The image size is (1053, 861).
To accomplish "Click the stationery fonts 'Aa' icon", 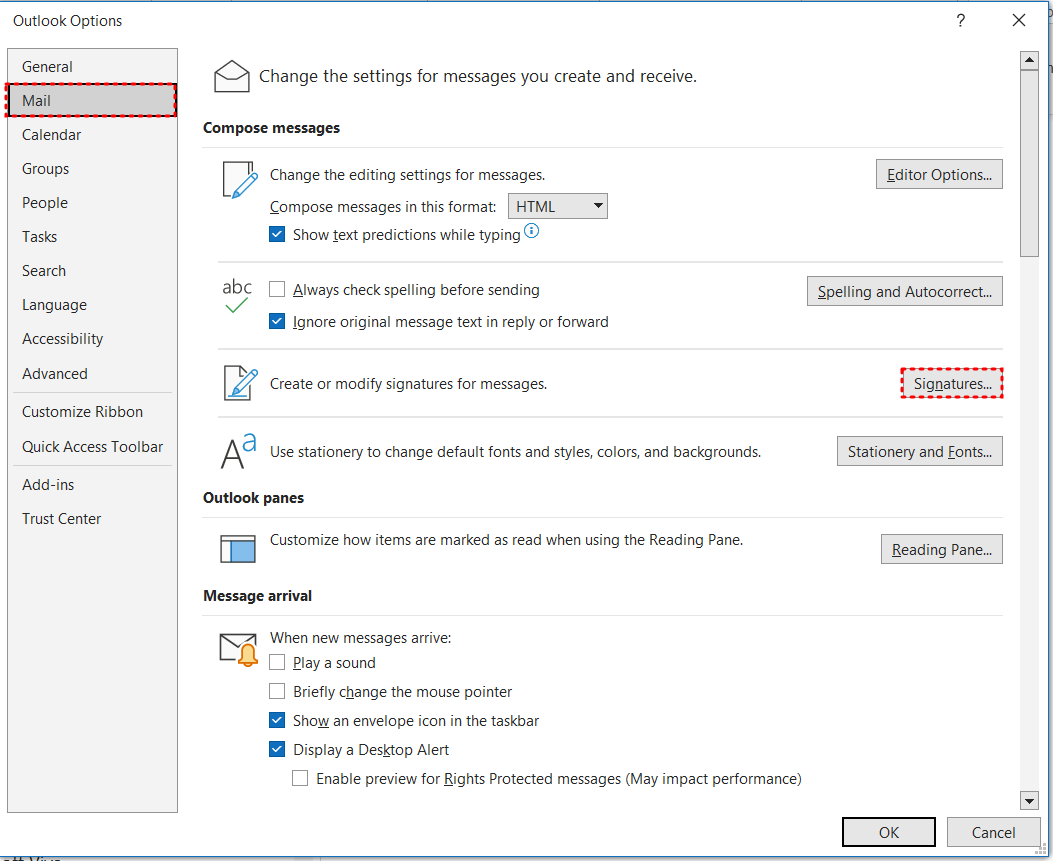I will click(x=238, y=451).
